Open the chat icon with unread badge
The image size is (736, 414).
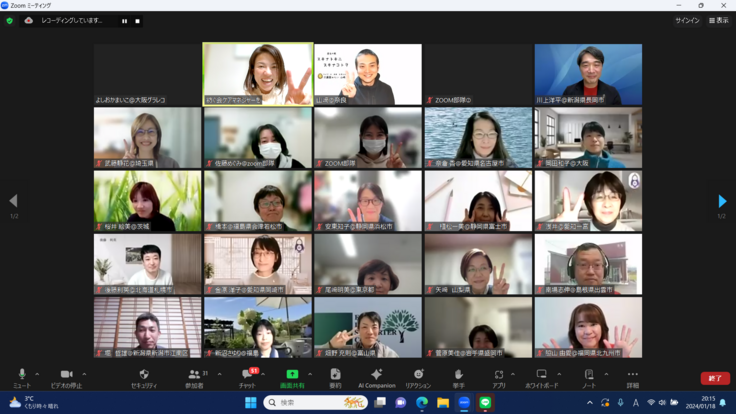click(247, 375)
